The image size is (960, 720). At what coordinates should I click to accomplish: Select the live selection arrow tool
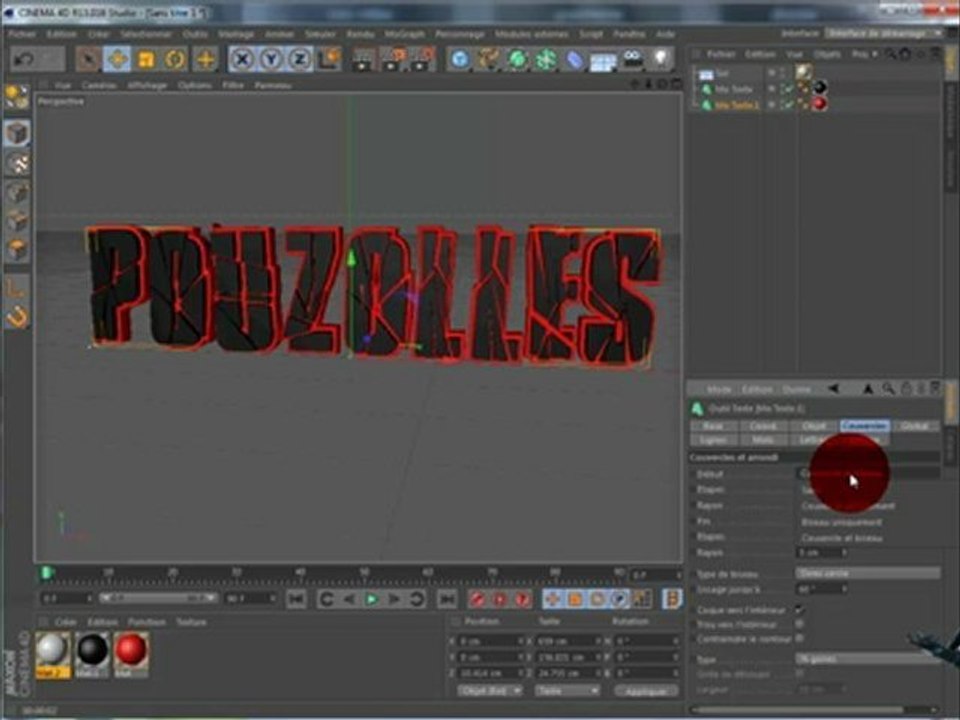(x=89, y=59)
